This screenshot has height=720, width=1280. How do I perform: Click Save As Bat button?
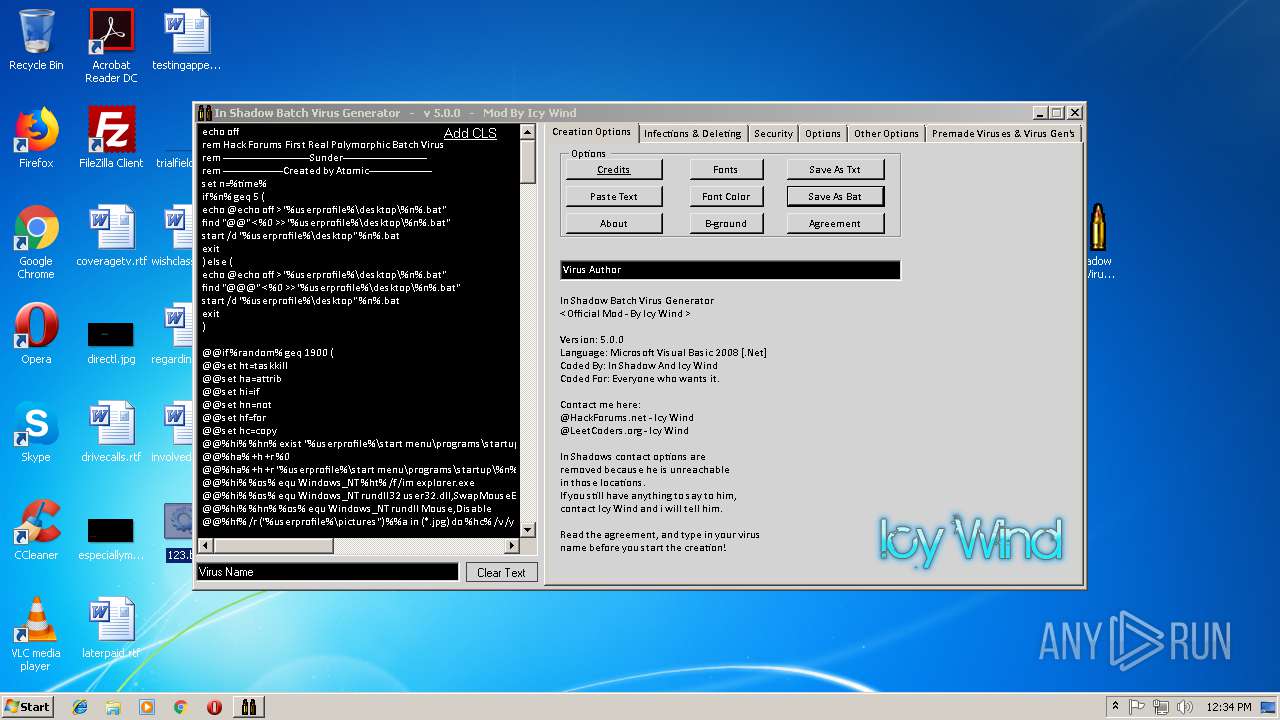[835, 197]
